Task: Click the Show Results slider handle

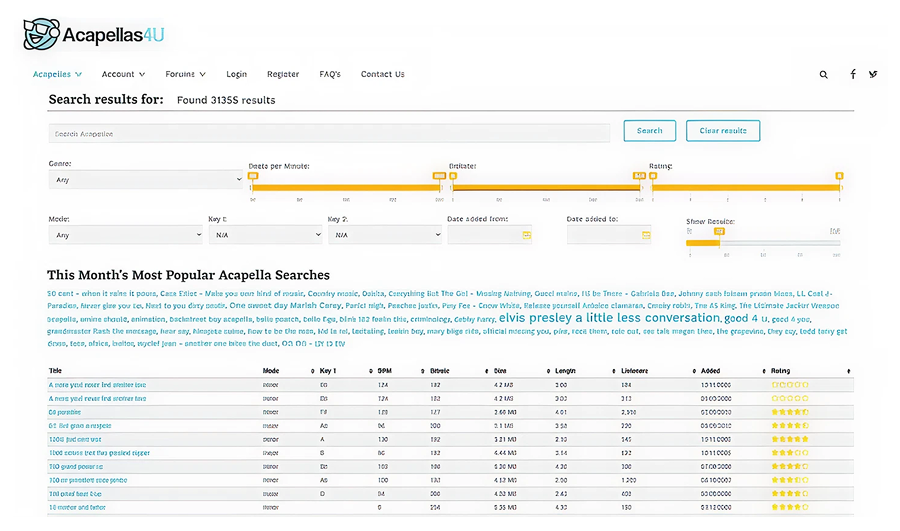Action: [719, 231]
